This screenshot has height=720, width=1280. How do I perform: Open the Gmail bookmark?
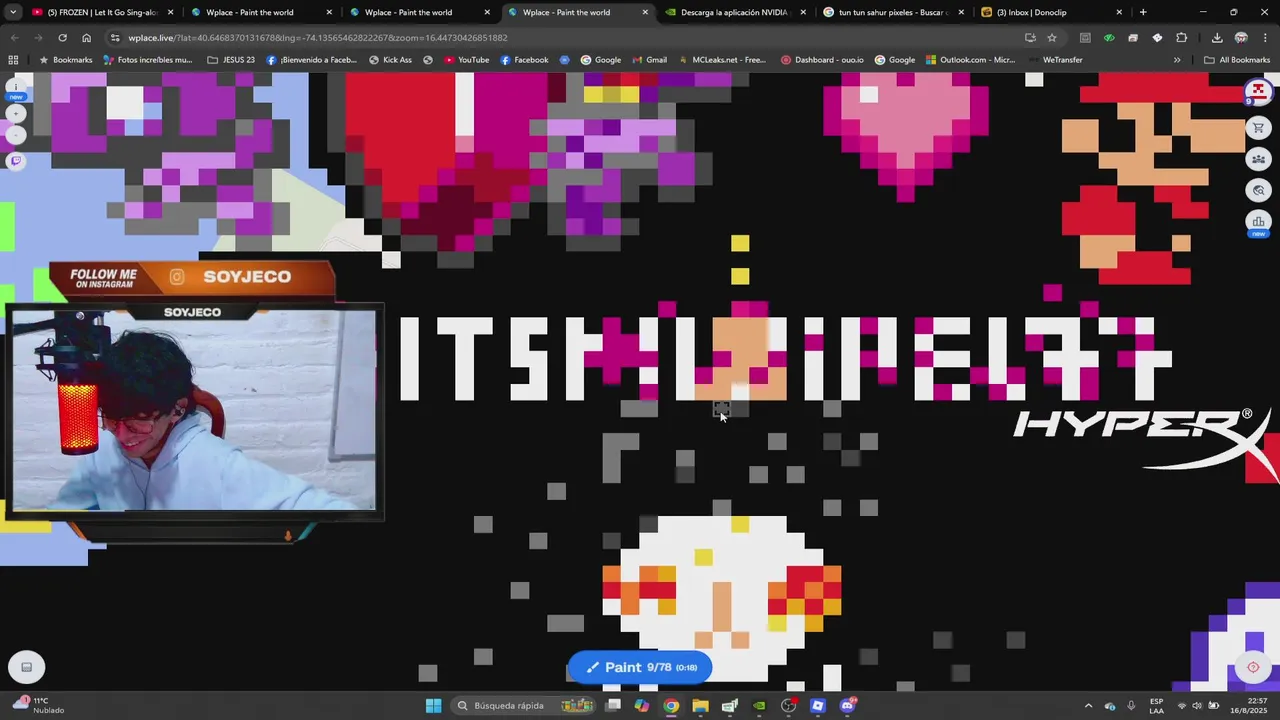648,60
